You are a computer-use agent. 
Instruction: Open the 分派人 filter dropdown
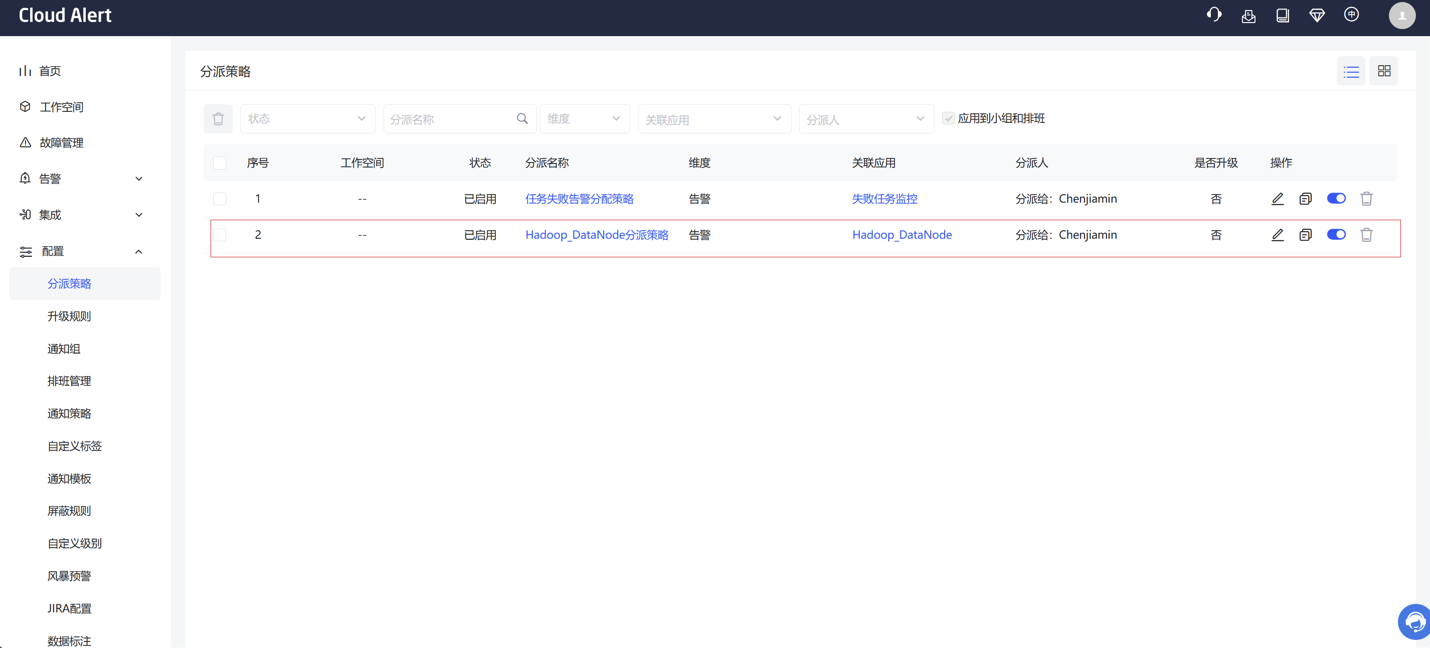(x=866, y=119)
